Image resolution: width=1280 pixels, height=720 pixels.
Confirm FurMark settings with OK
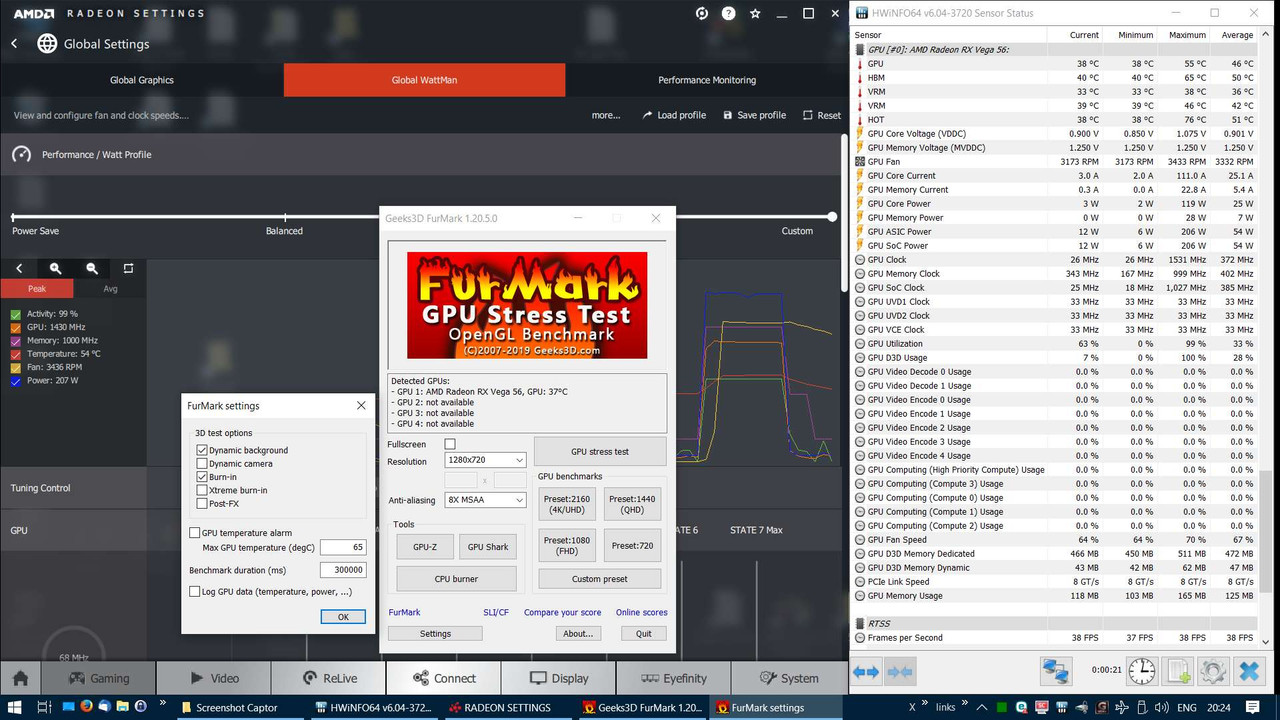coord(343,617)
